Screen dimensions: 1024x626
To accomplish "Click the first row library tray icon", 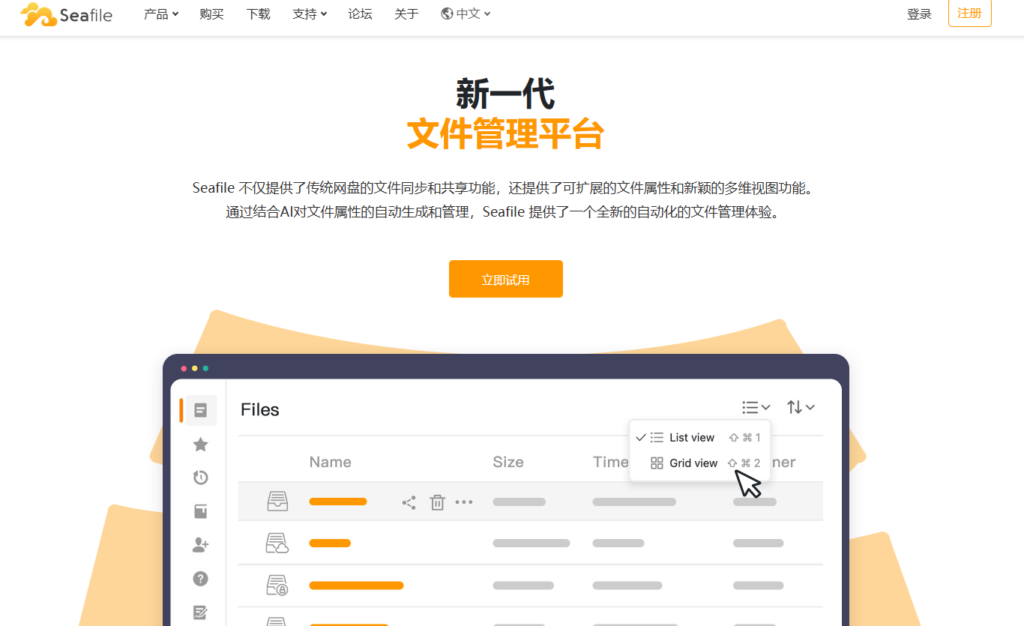I will [278, 501].
